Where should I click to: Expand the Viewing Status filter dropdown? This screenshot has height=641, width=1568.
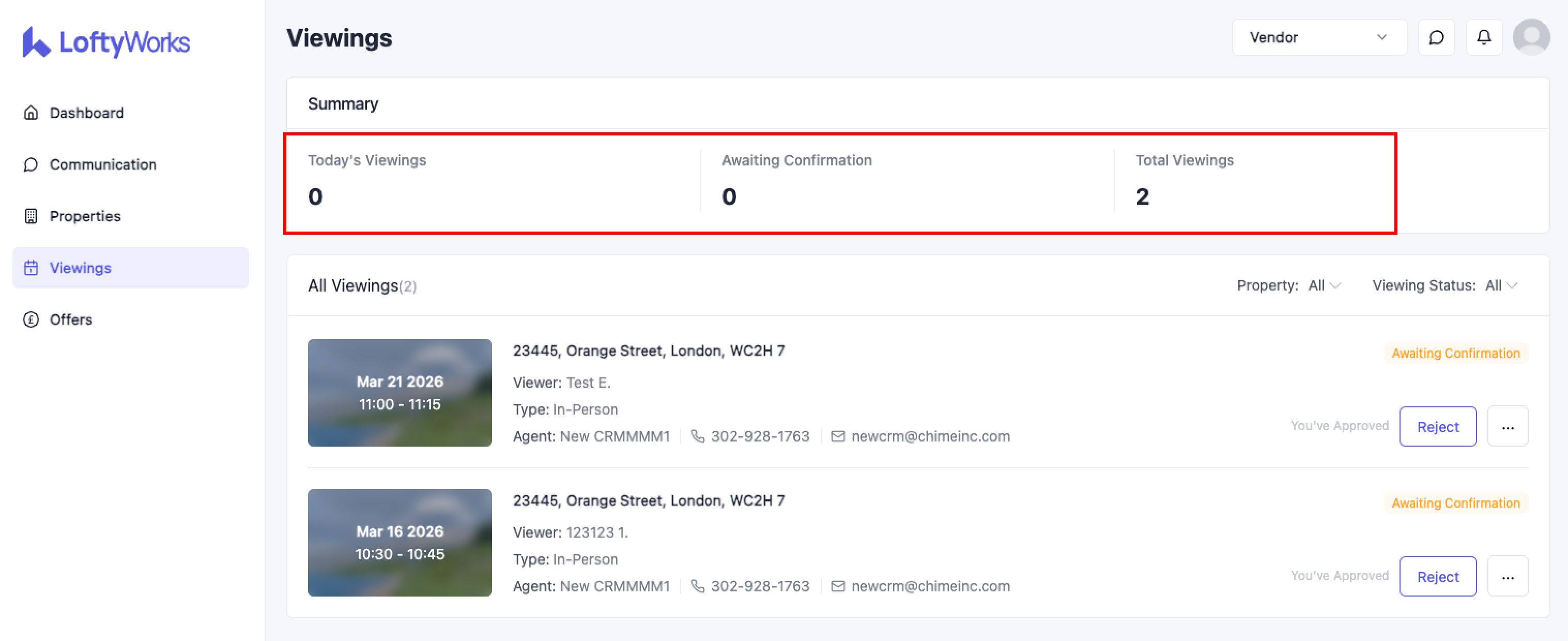(1501, 285)
